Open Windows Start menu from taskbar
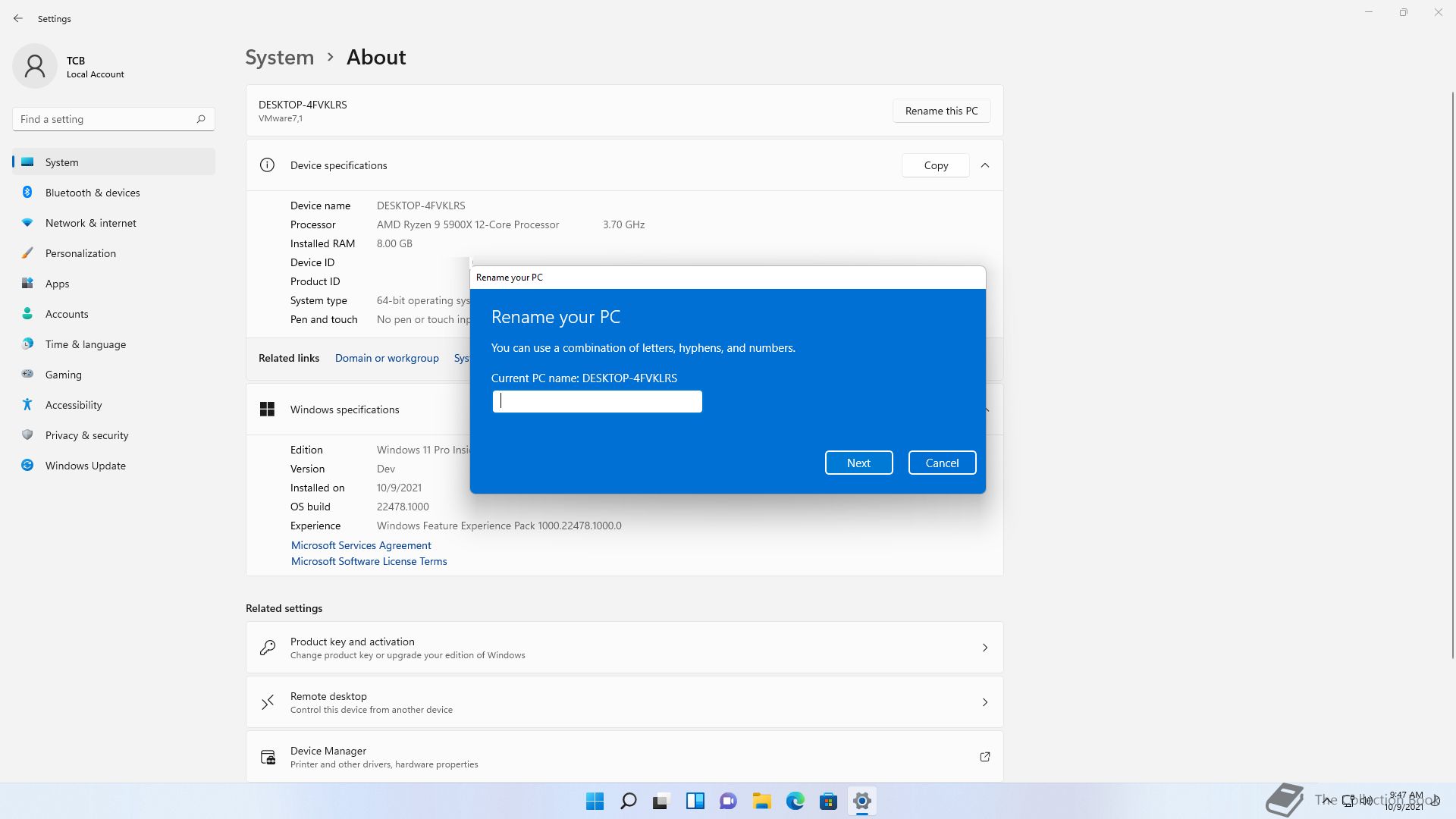This screenshot has width=1456, height=819. (x=595, y=801)
